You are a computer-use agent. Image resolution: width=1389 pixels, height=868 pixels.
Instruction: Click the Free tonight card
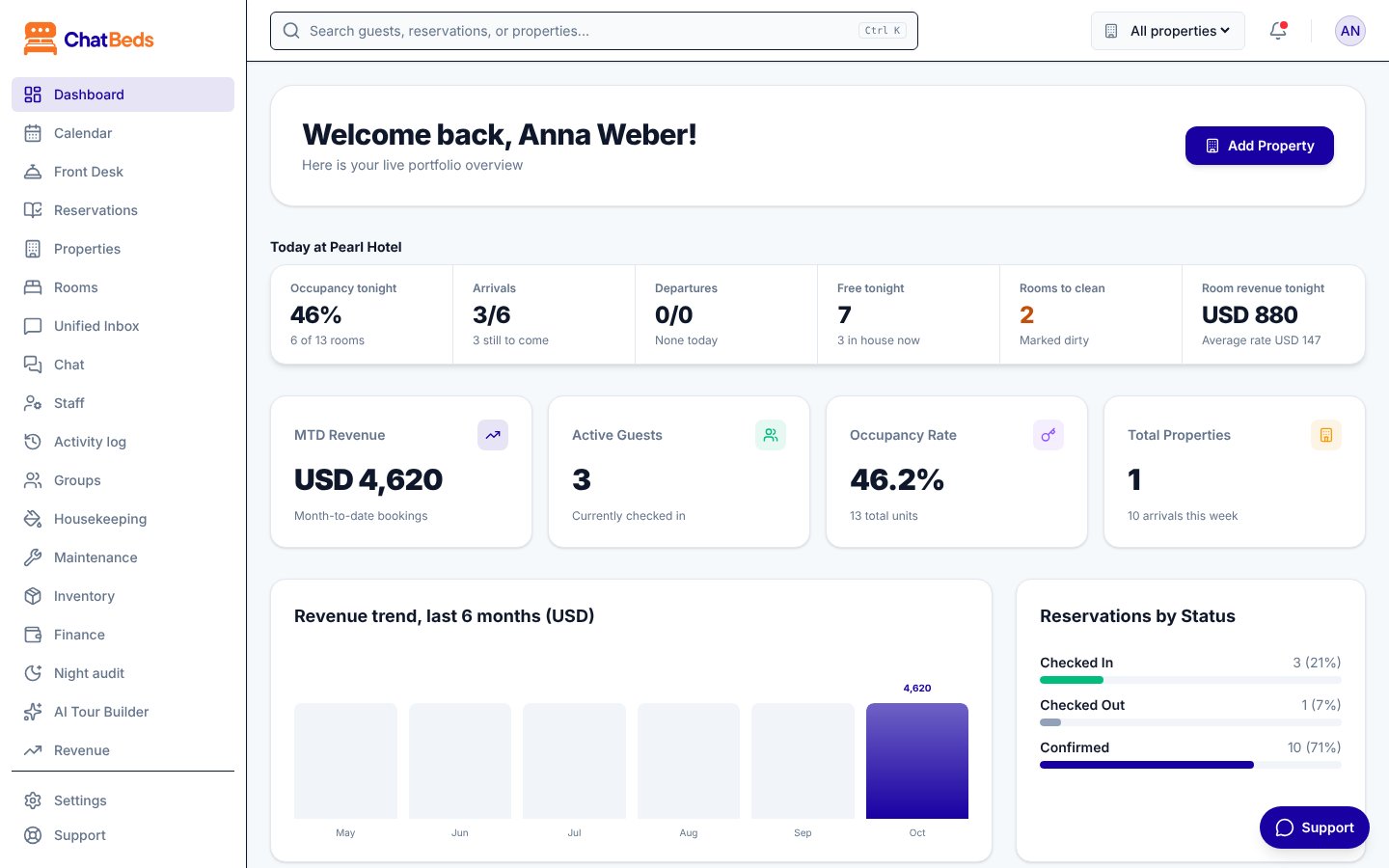pos(909,314)
